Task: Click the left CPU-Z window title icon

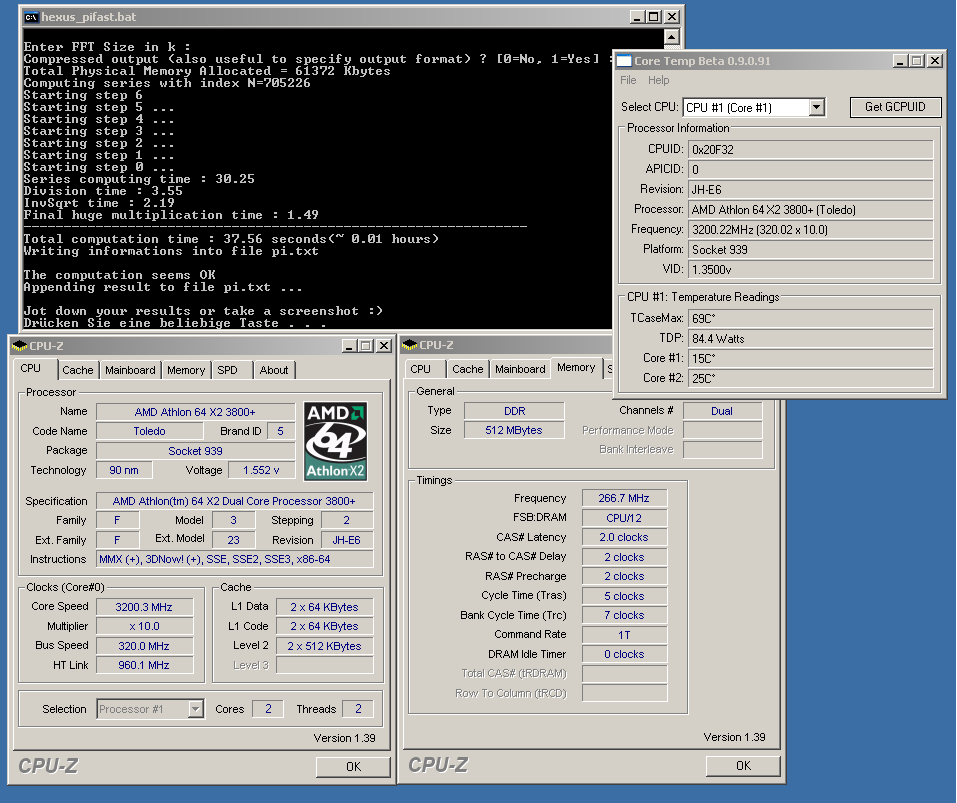Action: (x=20, y=346)
